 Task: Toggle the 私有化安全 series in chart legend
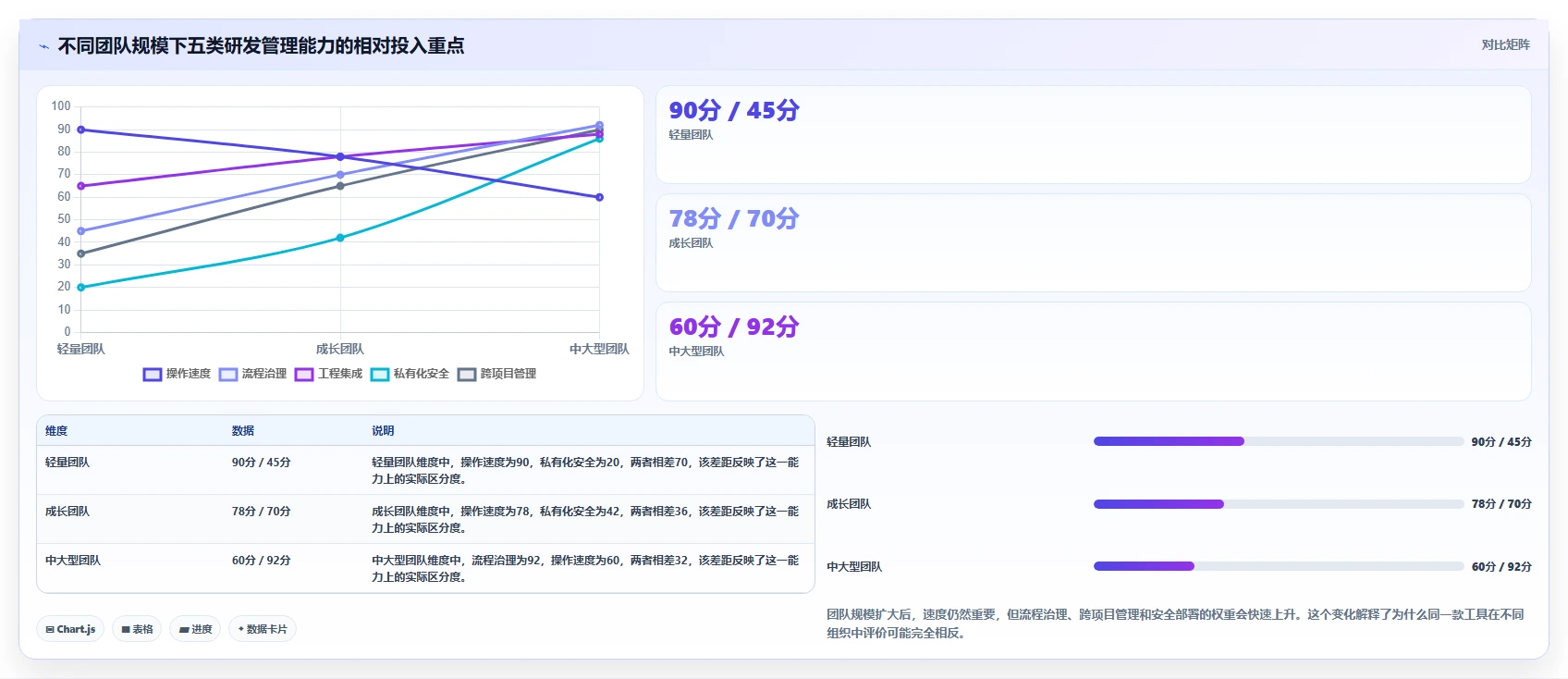coord(410,374)
